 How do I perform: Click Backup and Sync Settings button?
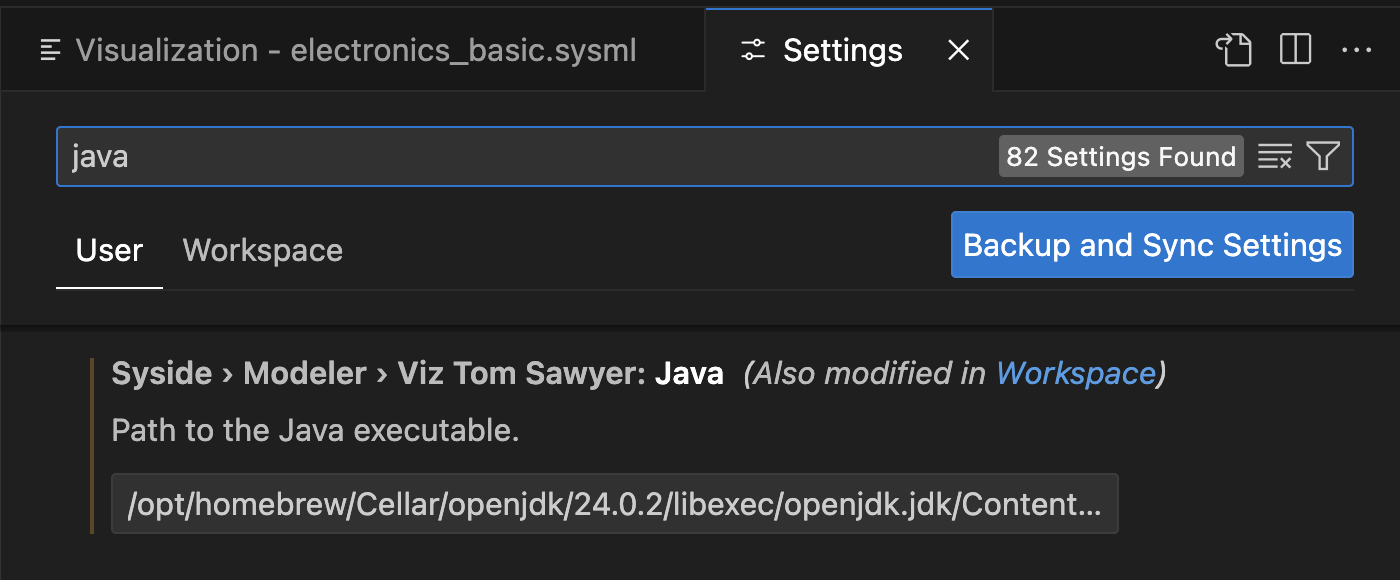point(1152,245)
